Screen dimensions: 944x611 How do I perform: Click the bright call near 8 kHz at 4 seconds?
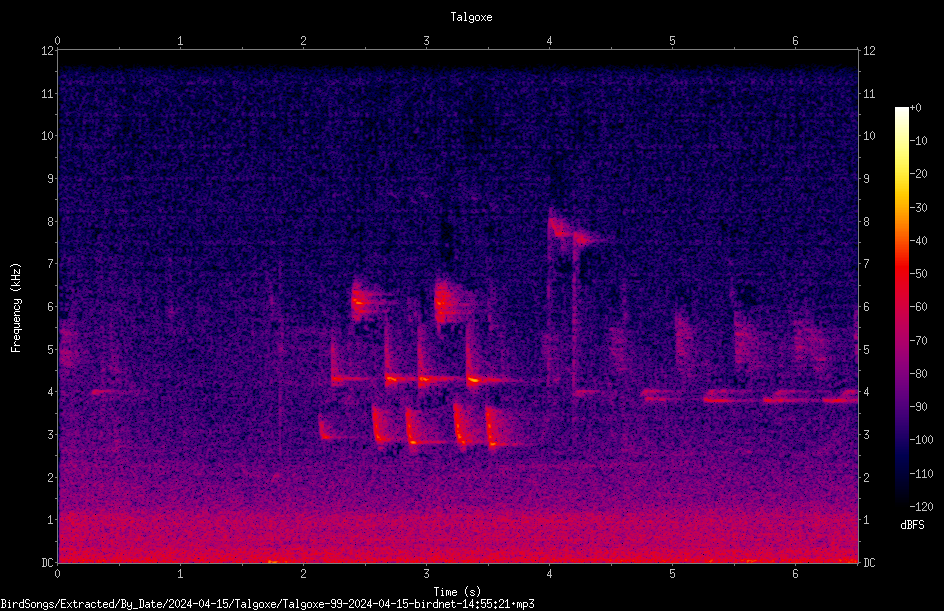(x=559, y=227)
